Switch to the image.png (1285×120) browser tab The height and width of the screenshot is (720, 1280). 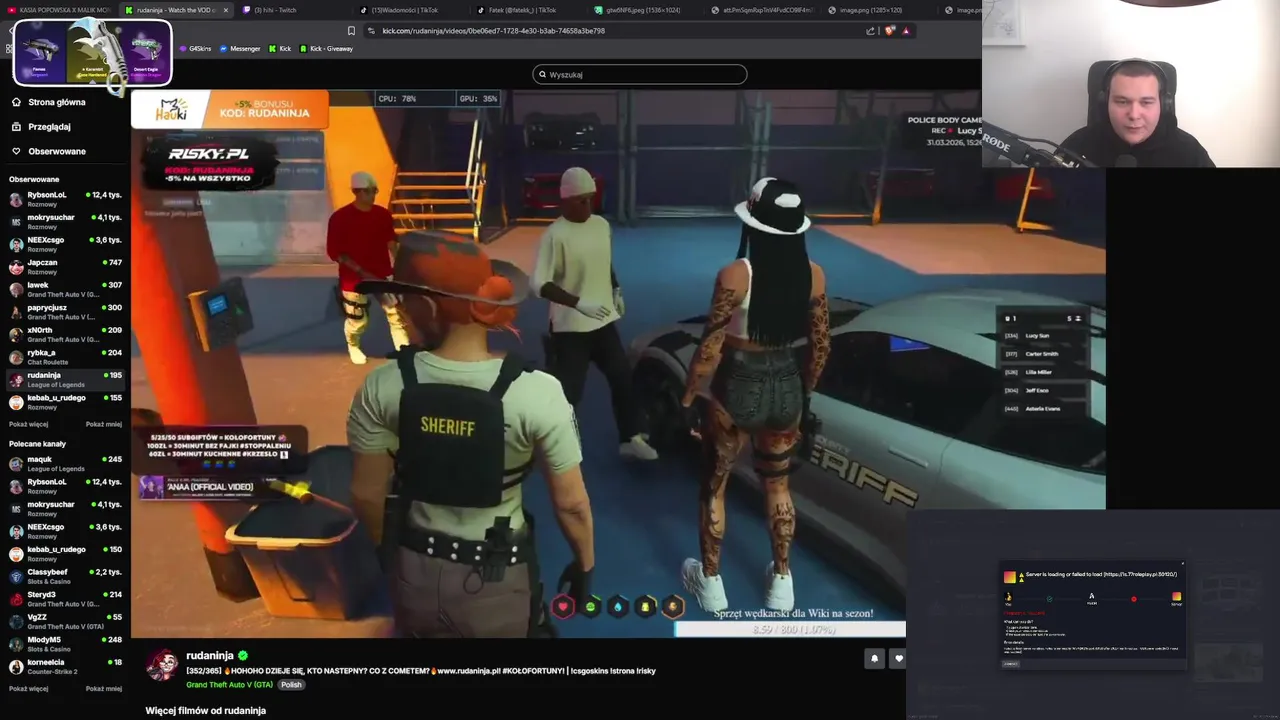(871, 10)
